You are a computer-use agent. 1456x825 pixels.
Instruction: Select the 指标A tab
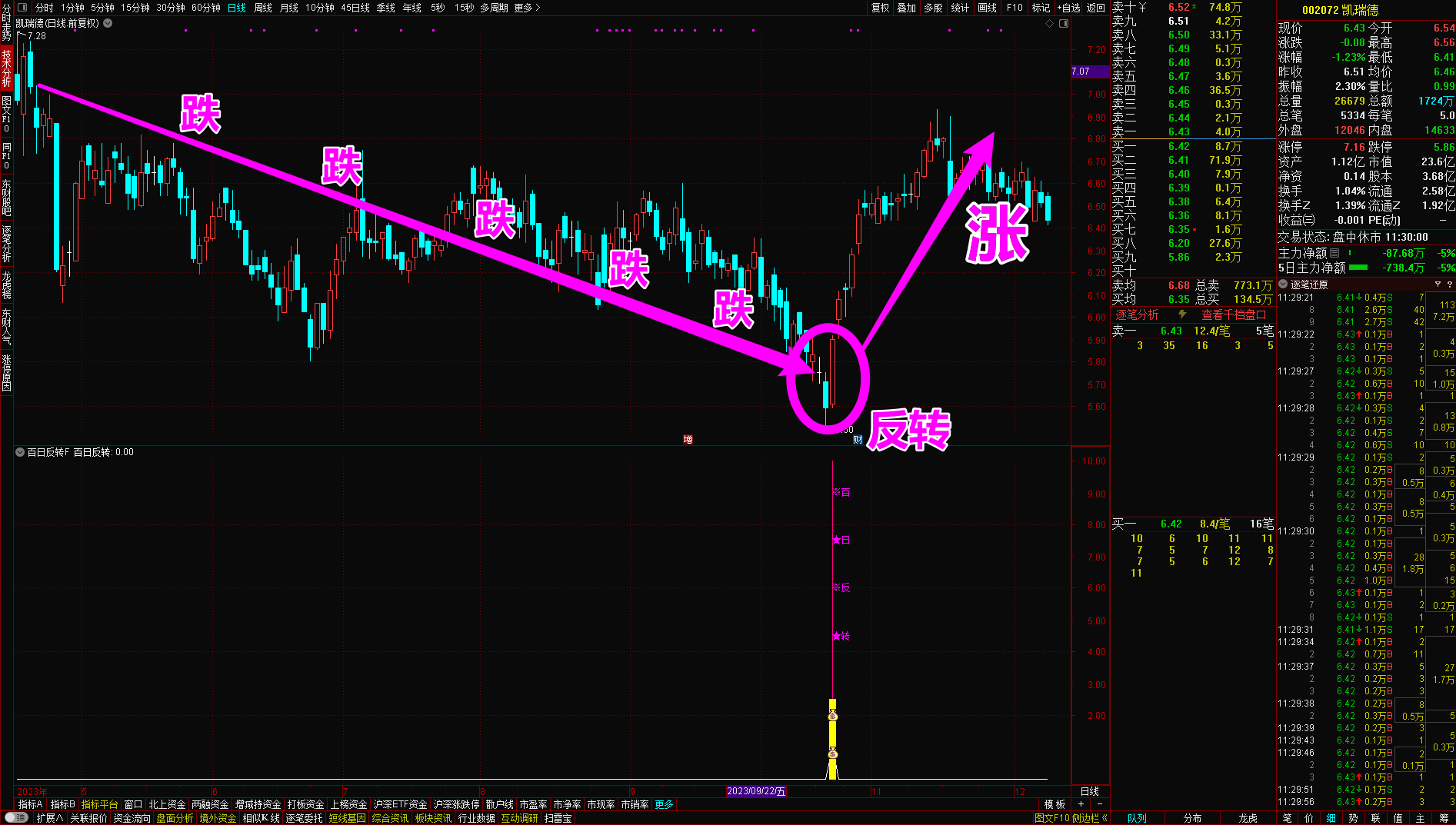31,804
